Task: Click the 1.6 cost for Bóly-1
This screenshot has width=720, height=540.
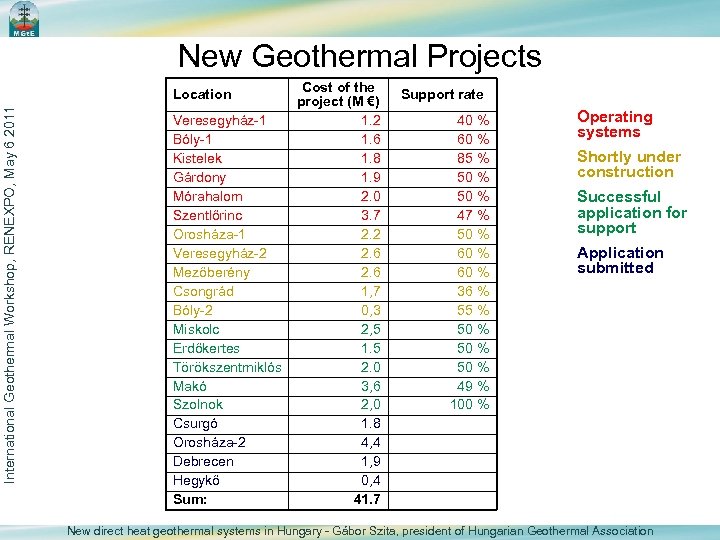Action: [x=371, y=140]
